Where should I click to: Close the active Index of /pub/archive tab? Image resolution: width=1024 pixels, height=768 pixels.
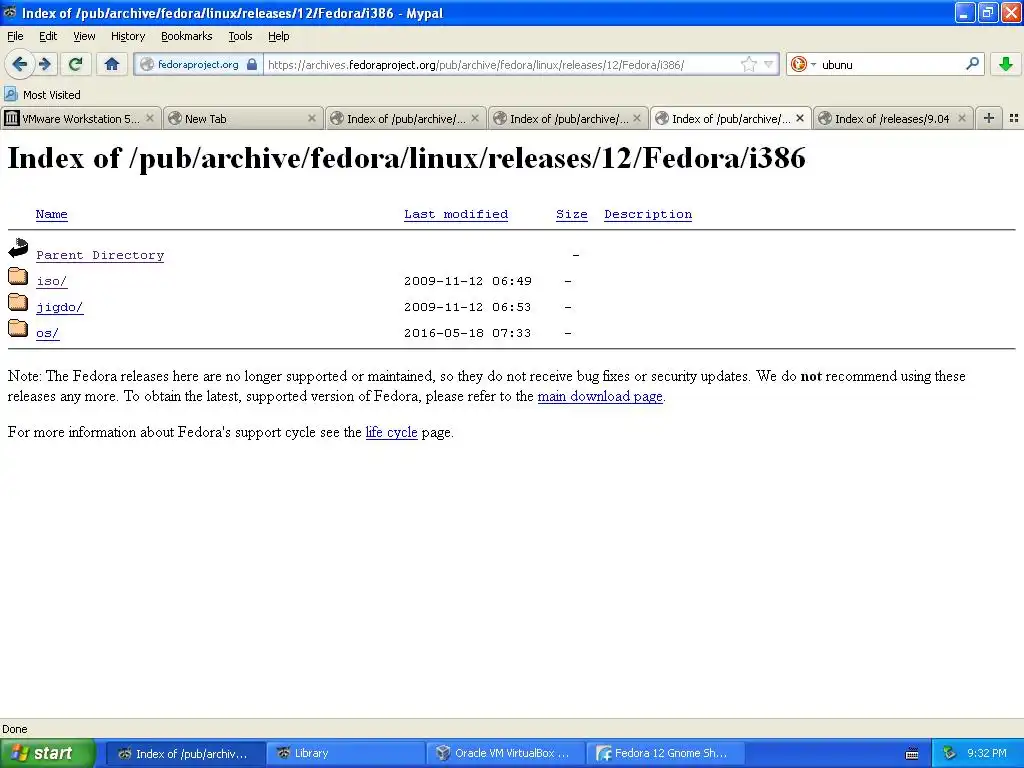pos(799,118)
